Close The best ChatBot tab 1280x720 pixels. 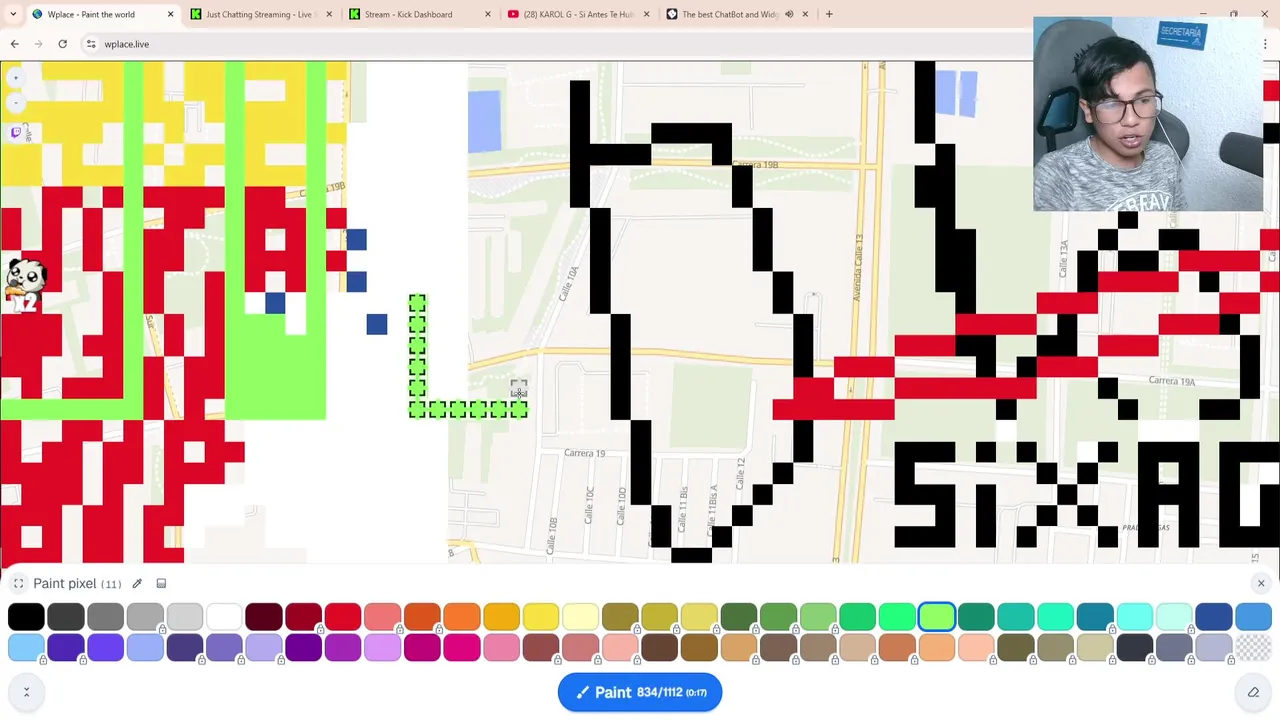click(806, 14)
